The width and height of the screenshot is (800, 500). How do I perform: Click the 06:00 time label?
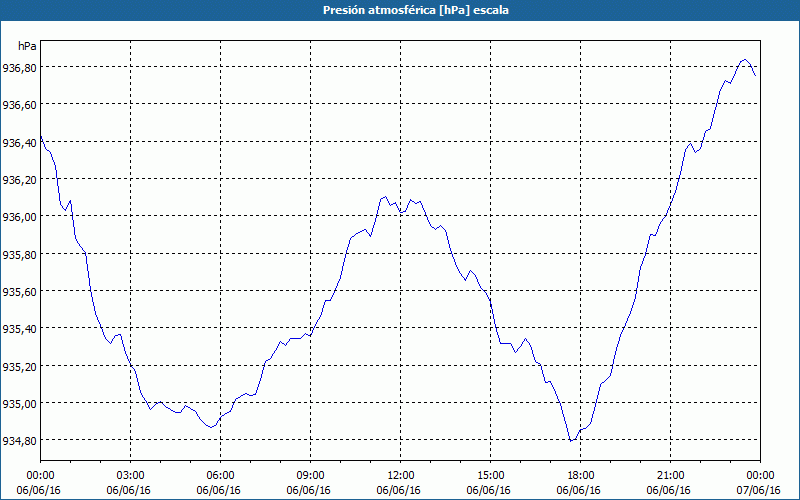(220, 476)
